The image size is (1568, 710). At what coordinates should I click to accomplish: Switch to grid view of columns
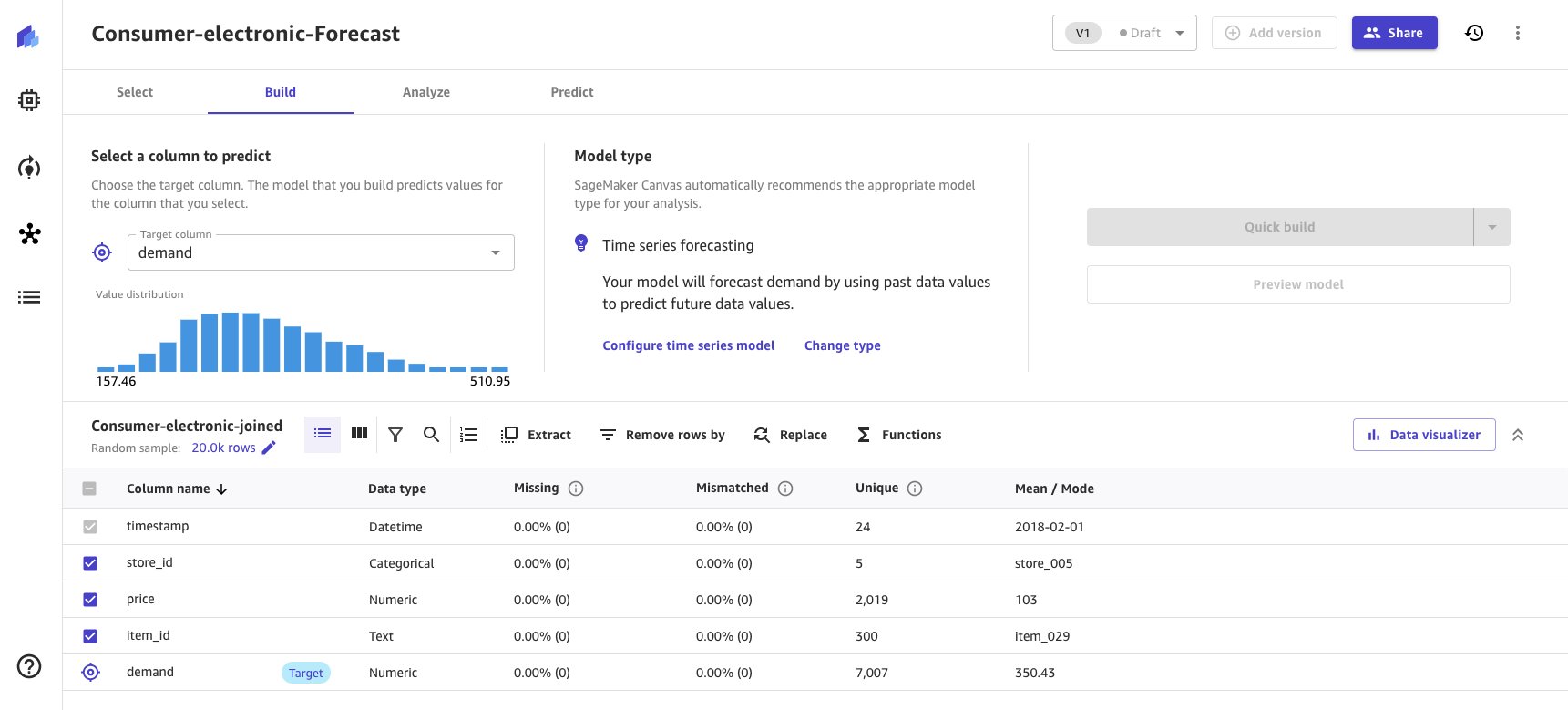point(360,434)
